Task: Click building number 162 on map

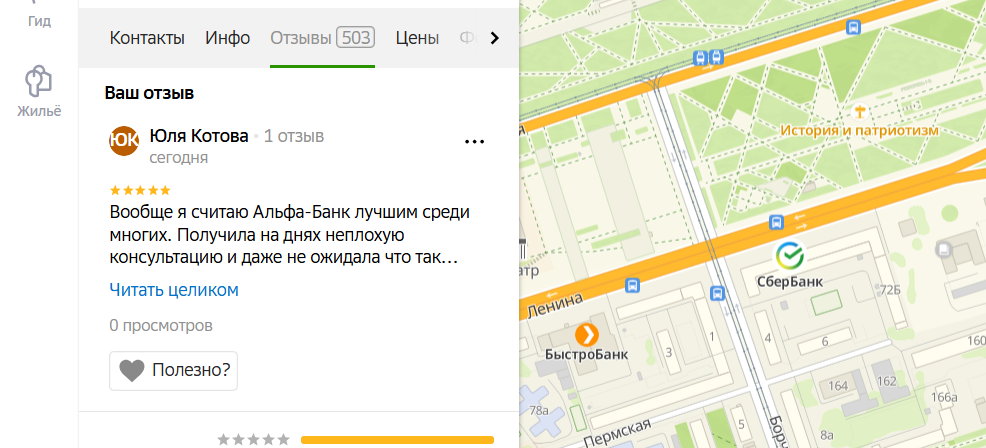Action: (886, 381)
